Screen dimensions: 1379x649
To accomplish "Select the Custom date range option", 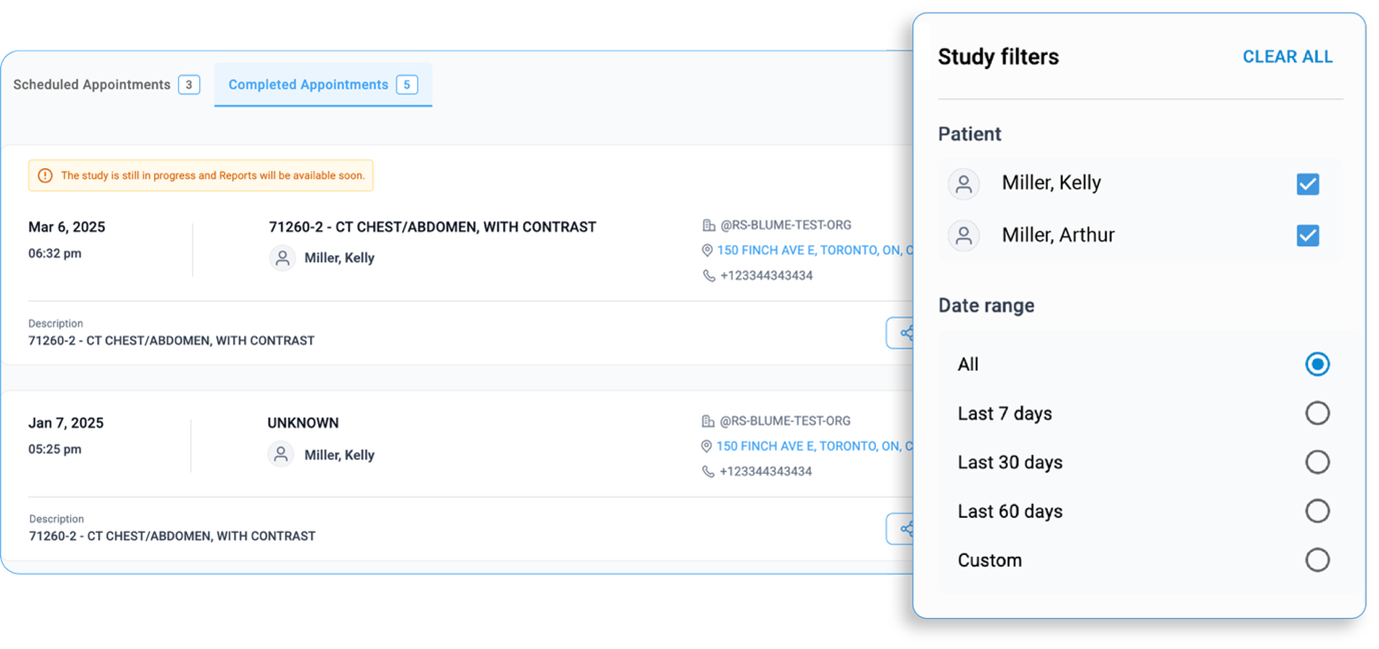I will (1317, 560).
